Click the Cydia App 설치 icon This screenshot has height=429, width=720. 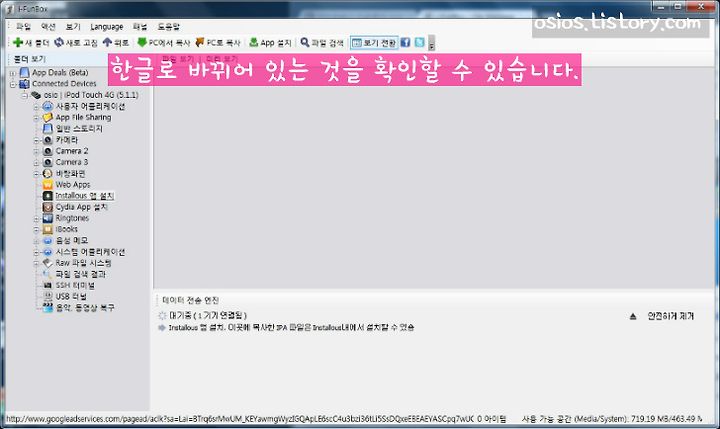pos(48,207)
